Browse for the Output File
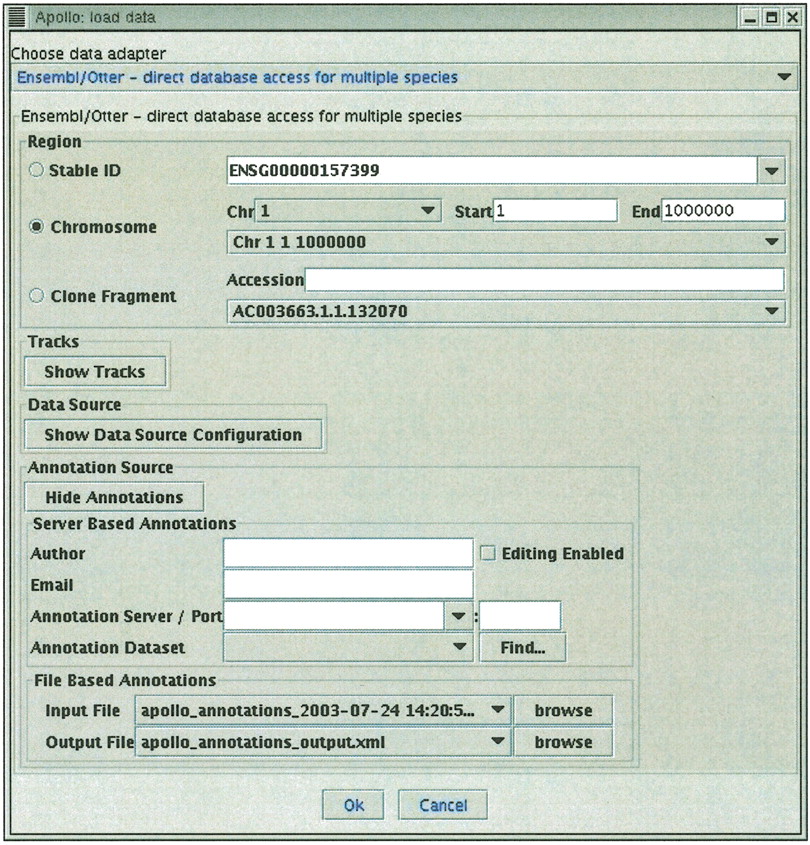The image size is (810, 845). [563, 742]
